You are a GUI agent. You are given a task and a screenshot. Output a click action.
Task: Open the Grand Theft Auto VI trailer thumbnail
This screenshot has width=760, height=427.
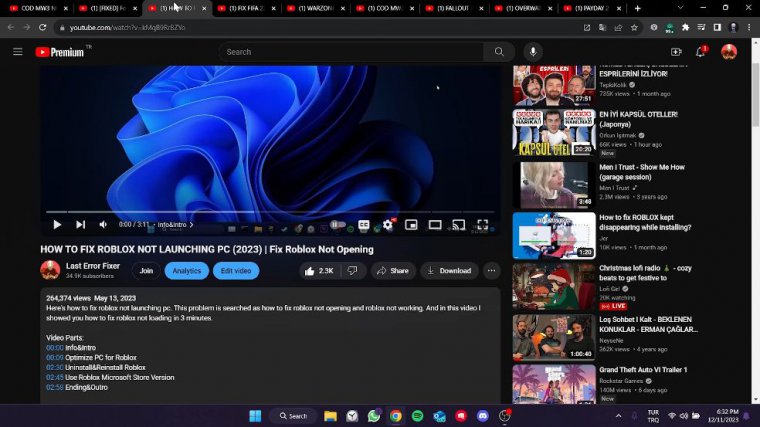pyautogui.click(x=553, y=383)
